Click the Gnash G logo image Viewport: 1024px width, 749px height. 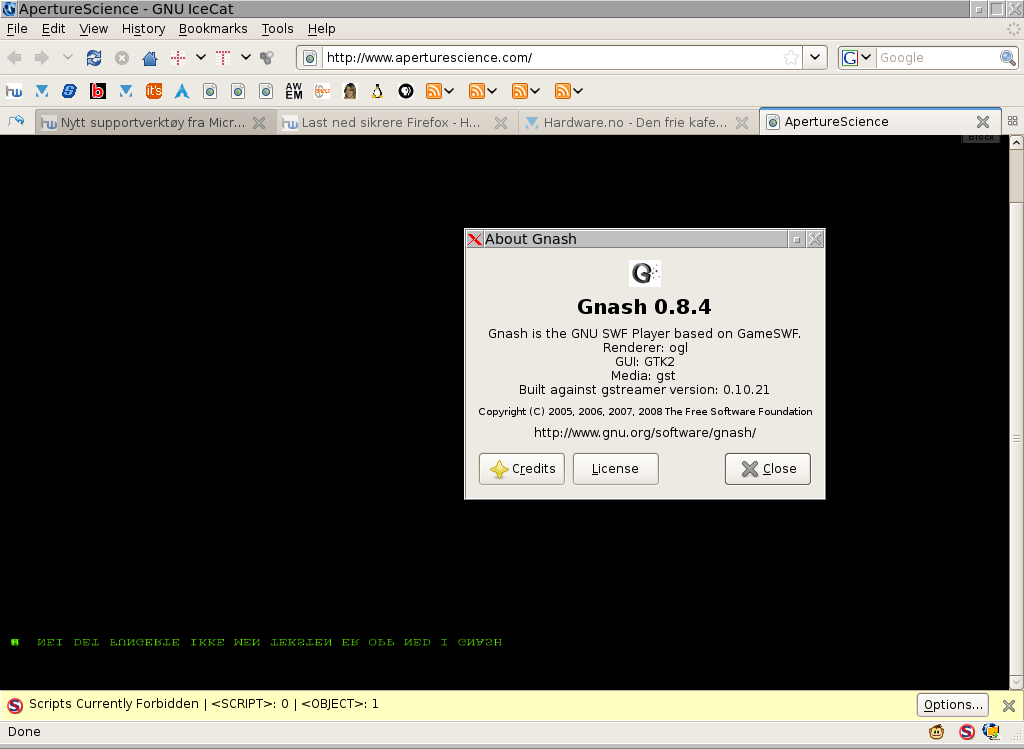645,273
